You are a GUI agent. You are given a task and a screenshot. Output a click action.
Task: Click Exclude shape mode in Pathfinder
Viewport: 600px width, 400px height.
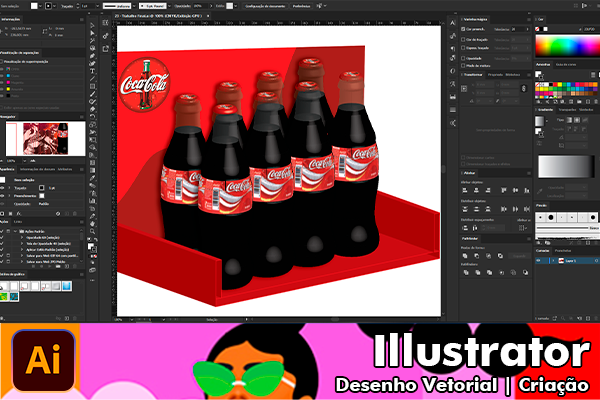[x=500, y=256]
